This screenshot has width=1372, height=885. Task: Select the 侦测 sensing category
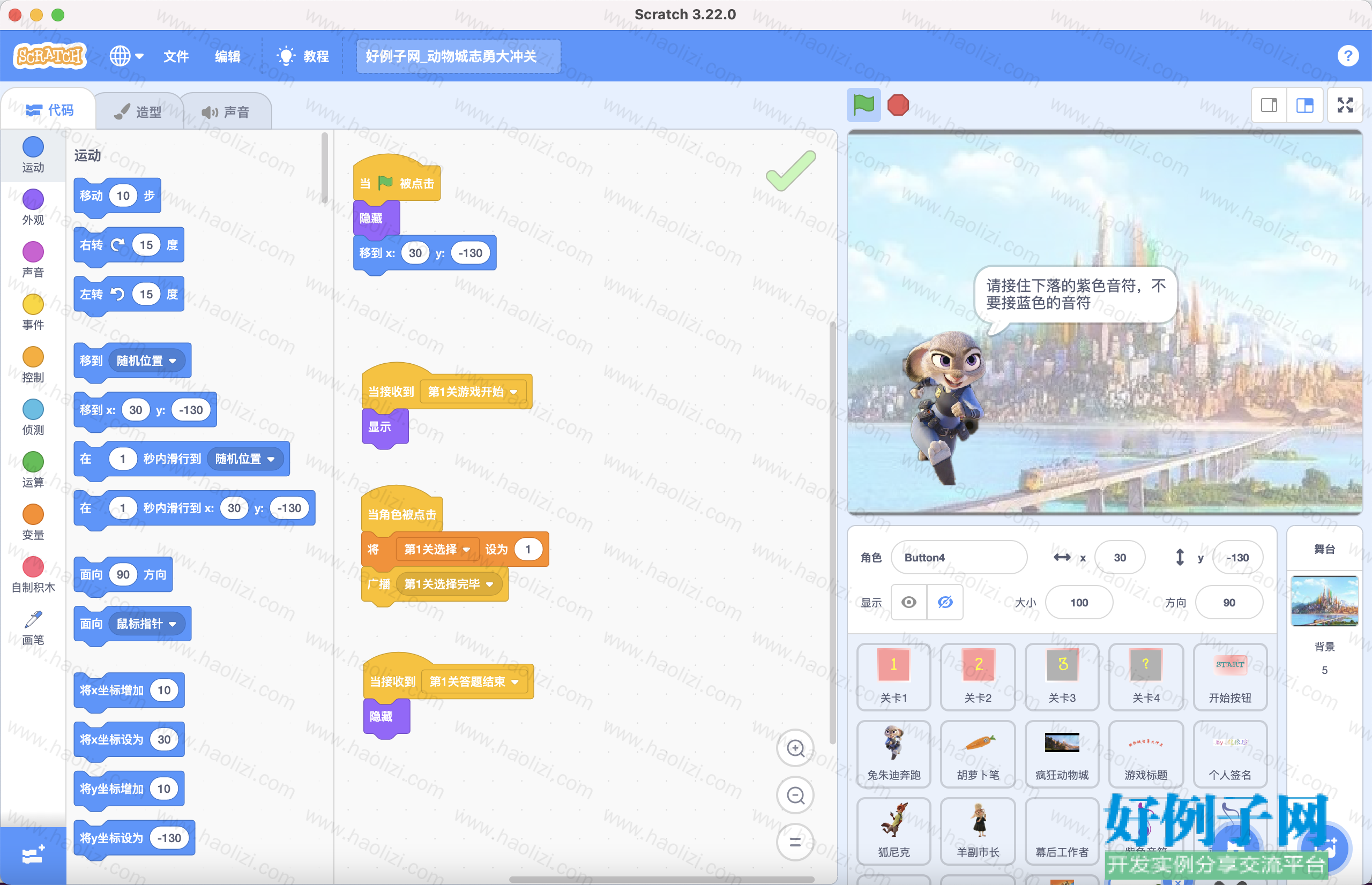pos(33,417)
